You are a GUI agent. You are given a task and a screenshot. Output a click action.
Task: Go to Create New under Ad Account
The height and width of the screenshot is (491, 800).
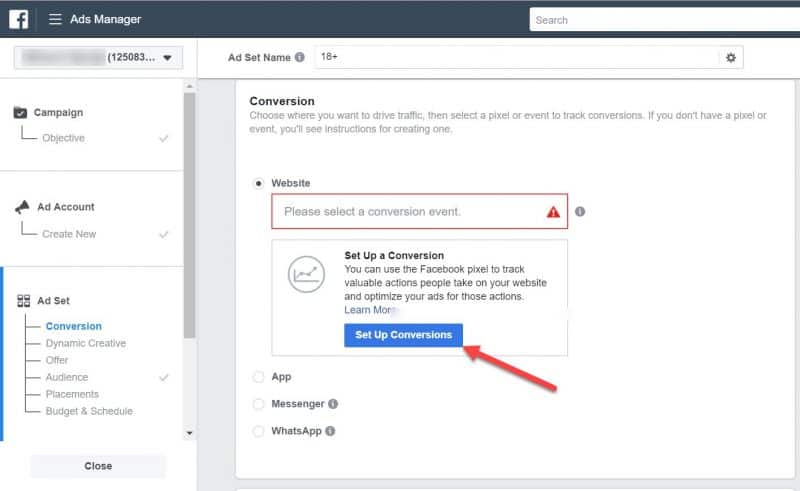pyautogui.click(x=69, y=234)
